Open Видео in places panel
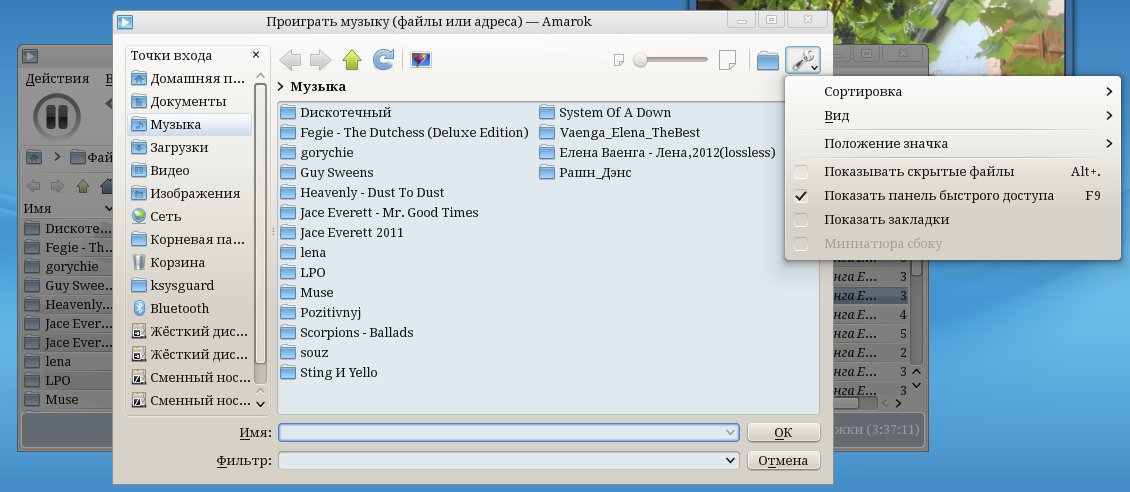Screen dimensions: 1130x492 coord(190,171)
